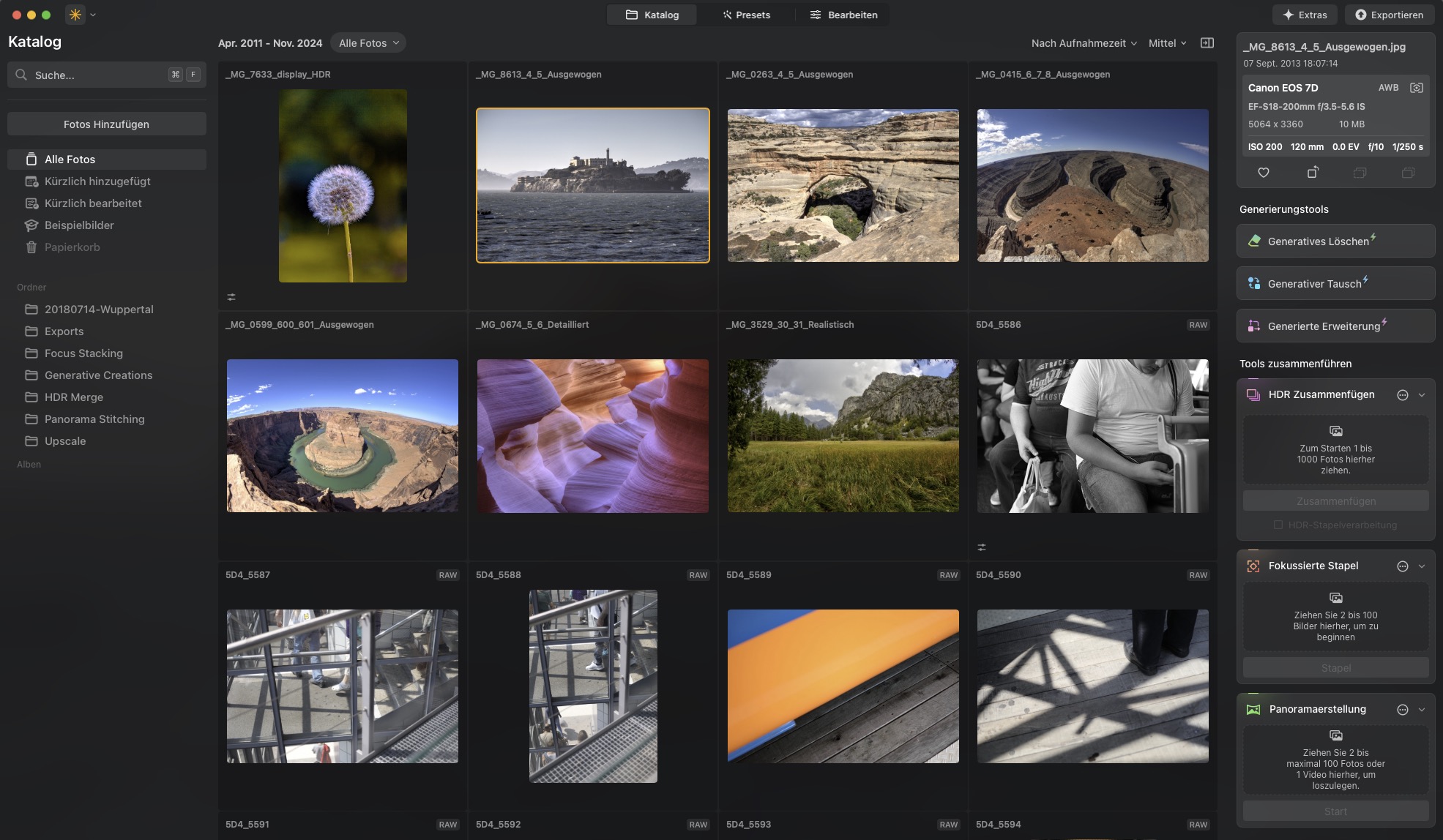Screen dimensions: 1443x840
Task: Switch to the Bearbeiten tab
Action: tap(843, 15)
